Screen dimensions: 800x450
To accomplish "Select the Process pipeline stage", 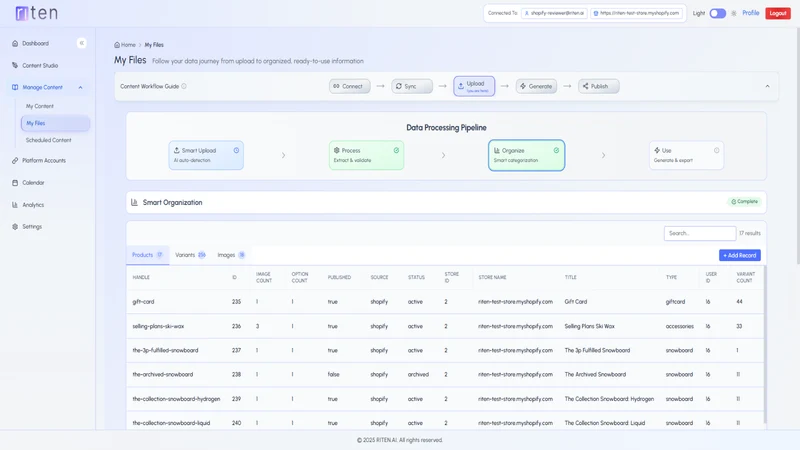I will click(366, 155).
